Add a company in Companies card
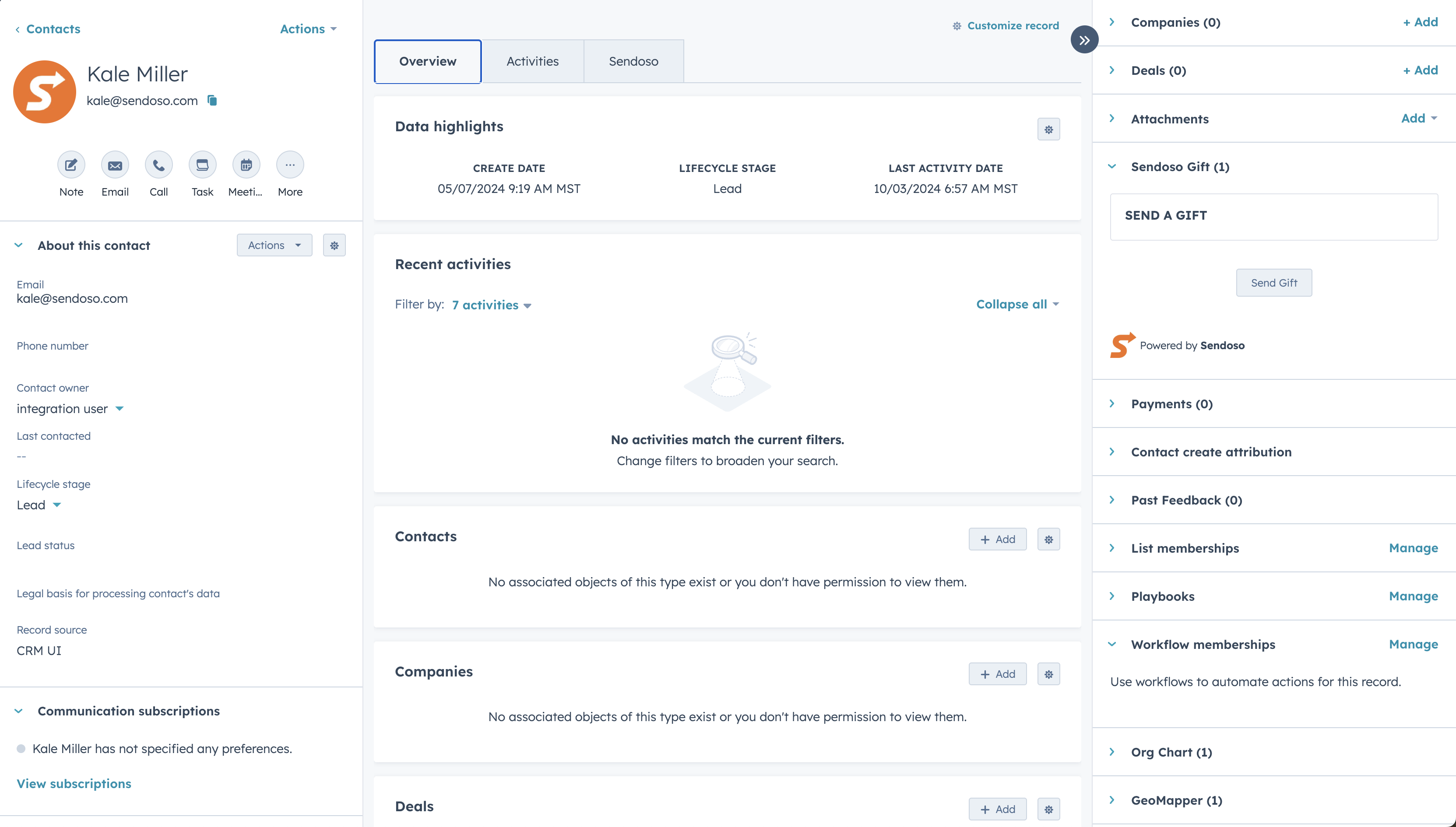 (x=998, y=674)
